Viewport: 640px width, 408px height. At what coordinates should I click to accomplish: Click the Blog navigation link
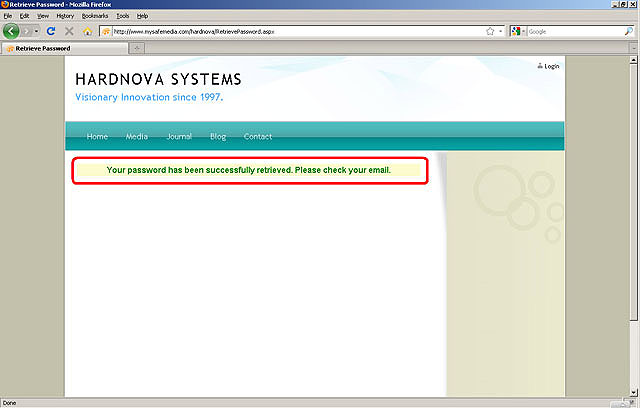tap(218, 136)
